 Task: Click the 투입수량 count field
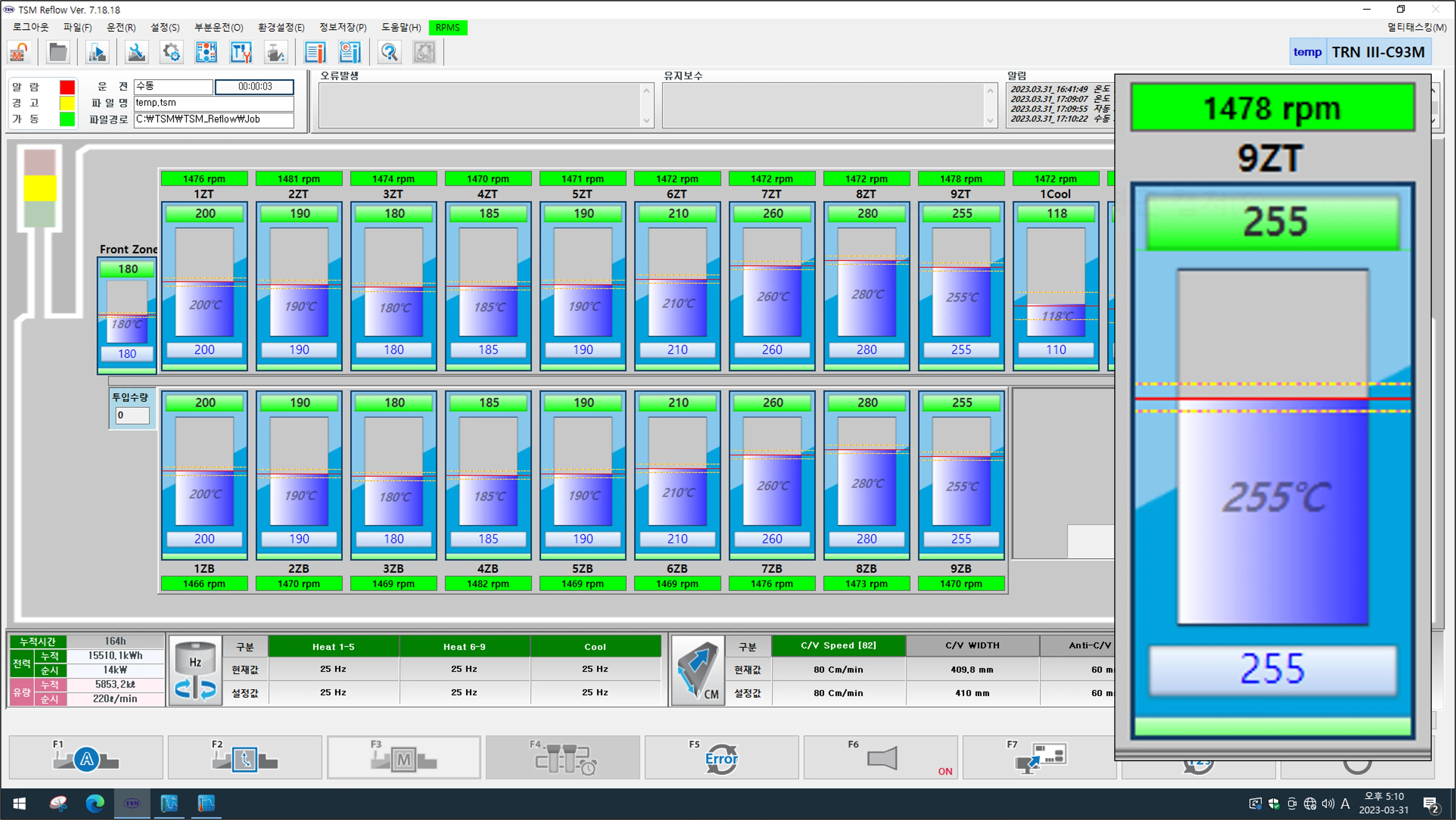tap(132, 415)
